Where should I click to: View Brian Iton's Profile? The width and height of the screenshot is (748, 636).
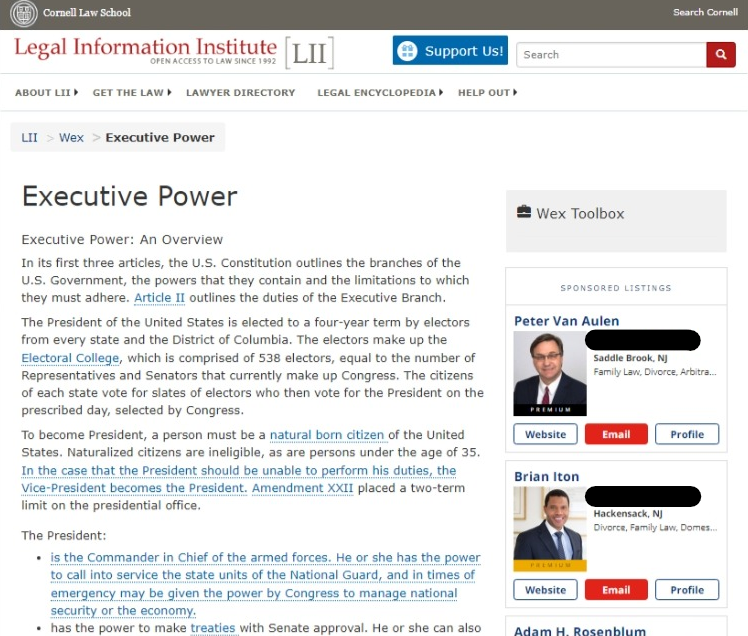[x=687, y=590]
